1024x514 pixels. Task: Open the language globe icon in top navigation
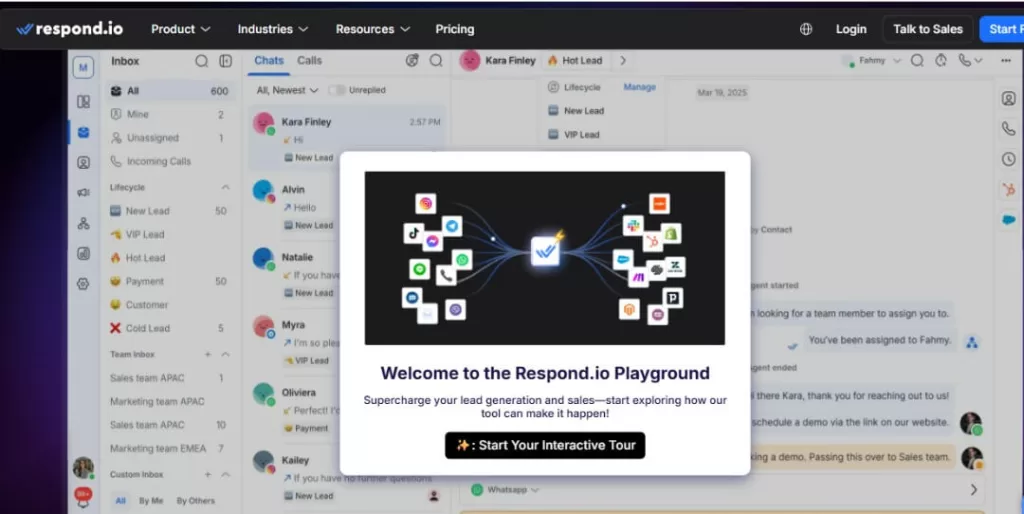pos(806,29)
